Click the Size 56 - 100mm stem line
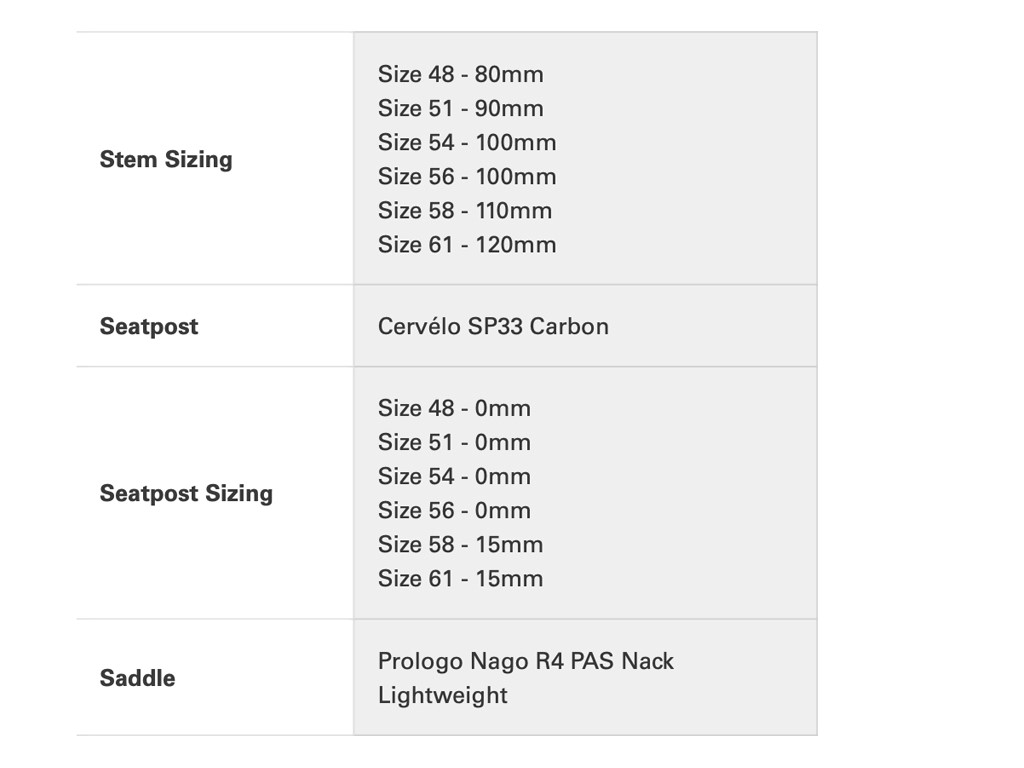The height and width of the screenshot is (768, 1024). pyautogui.click(x=467, y=177)
